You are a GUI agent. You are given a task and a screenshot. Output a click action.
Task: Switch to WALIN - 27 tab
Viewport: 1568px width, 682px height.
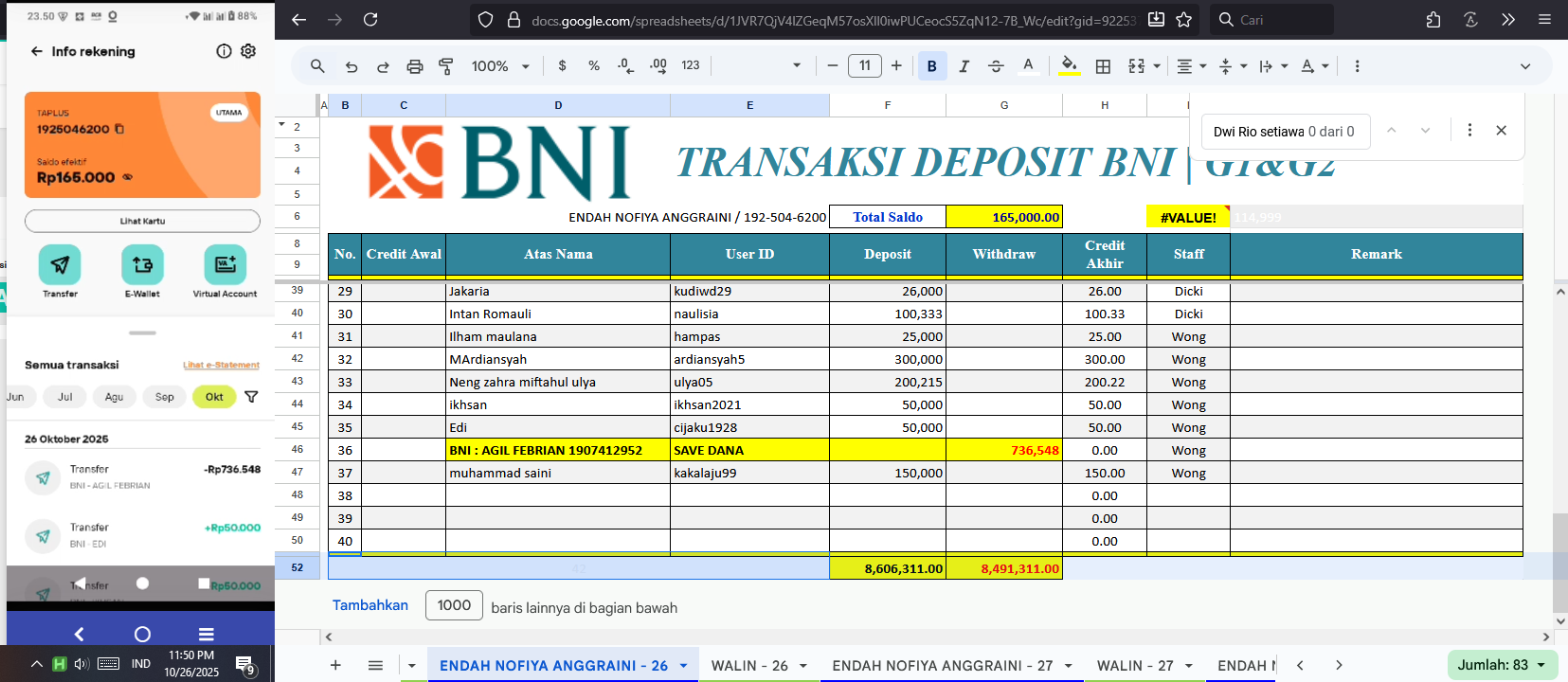pyautogui.click(x=1135, y=666)
